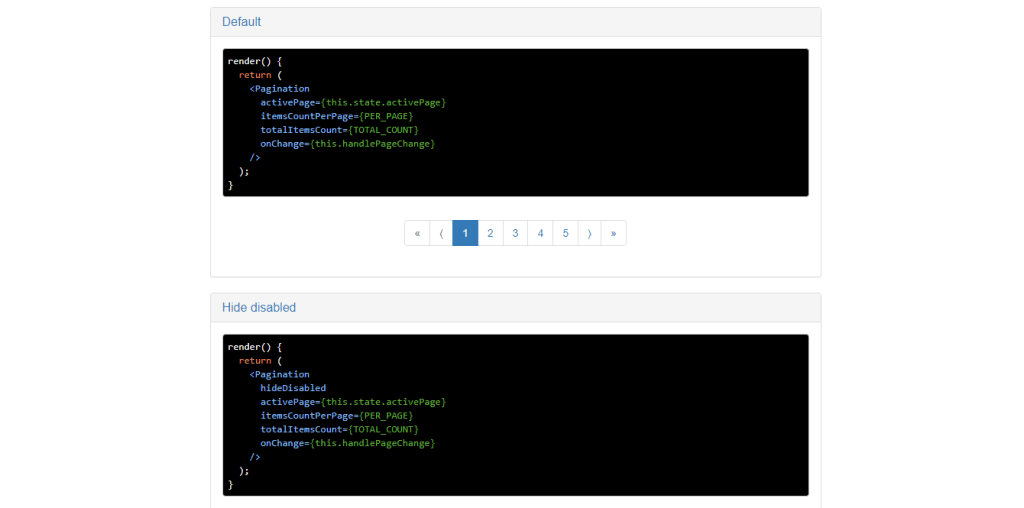Open page 5 in pagination
Viewport: 1024px width, 508px height.
(x=566, y=233)
